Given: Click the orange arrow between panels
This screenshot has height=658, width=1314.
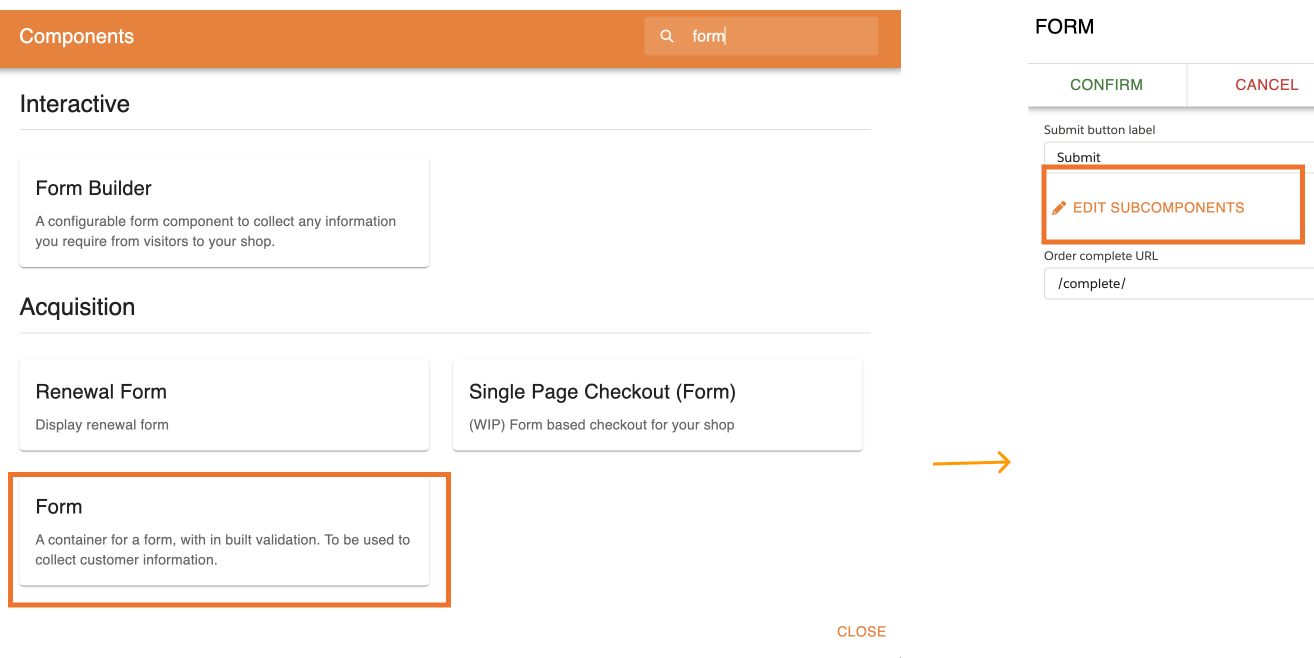Looking at the screenshot, I should click(972, 463).
